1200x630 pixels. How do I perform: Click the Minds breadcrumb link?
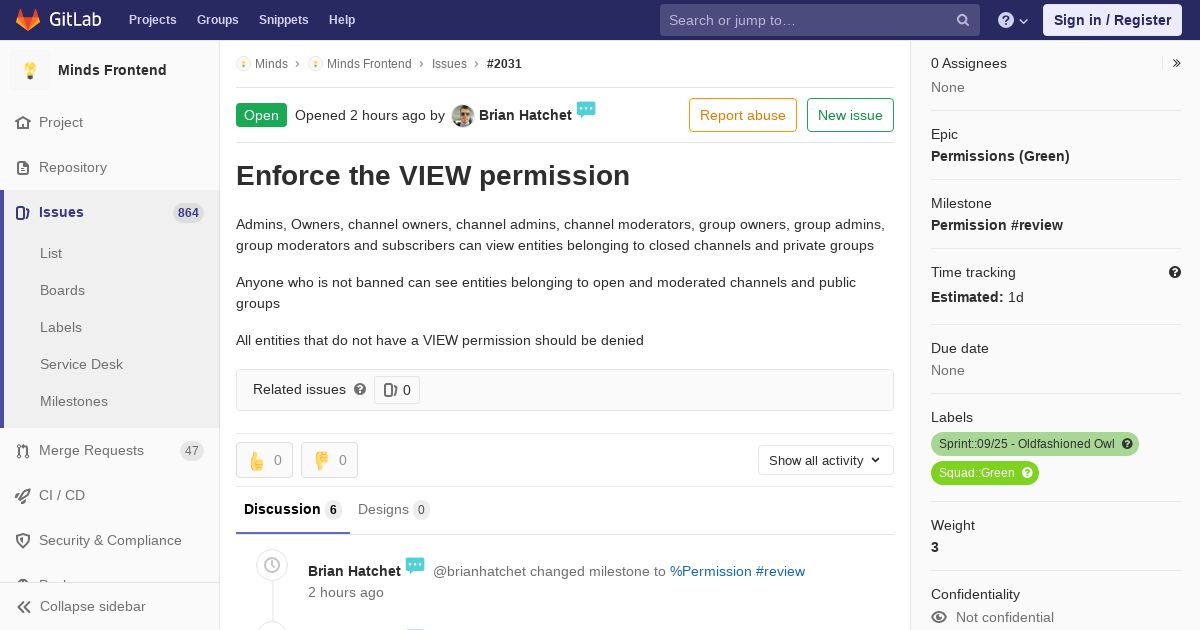271,64
